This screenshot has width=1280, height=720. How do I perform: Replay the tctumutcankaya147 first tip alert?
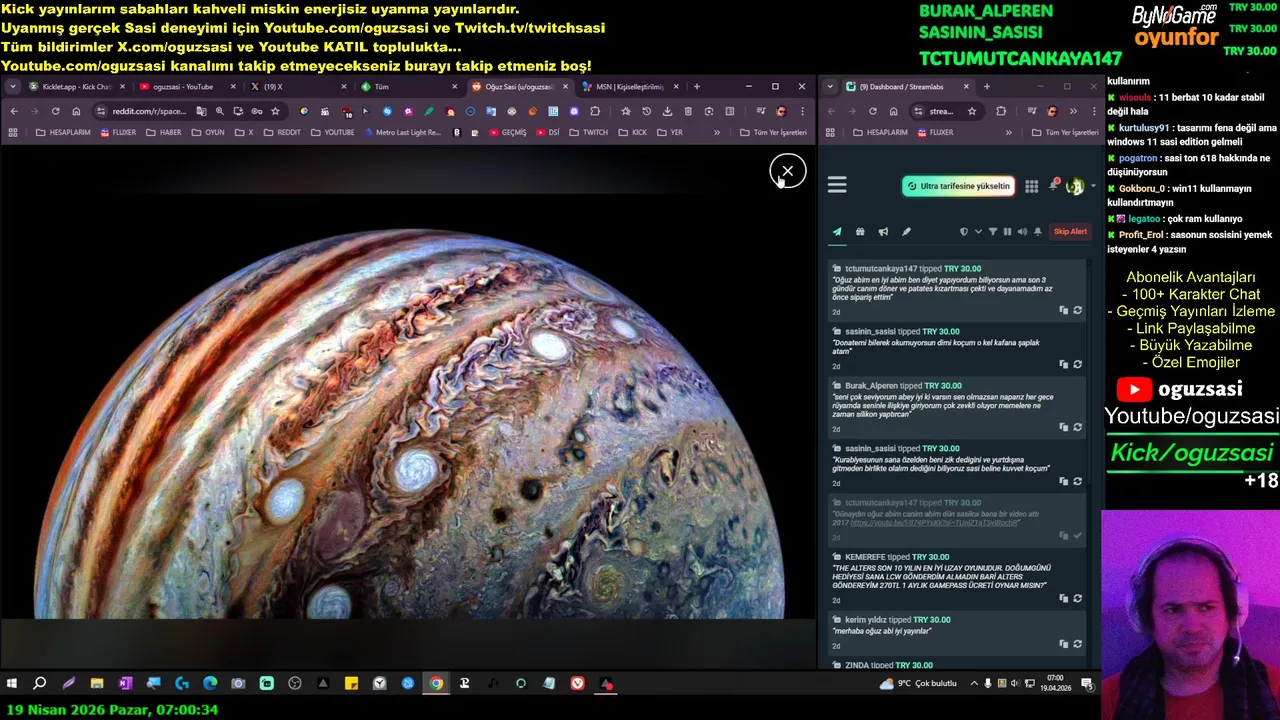point(1077,311)
